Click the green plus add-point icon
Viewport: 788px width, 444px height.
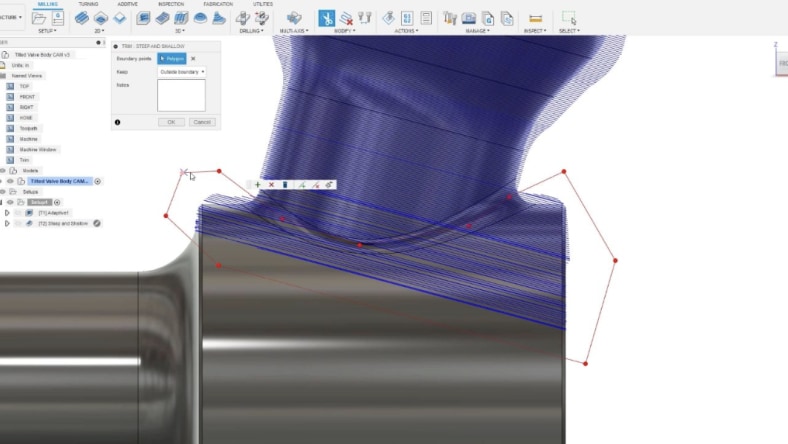(x=257, y=185)
